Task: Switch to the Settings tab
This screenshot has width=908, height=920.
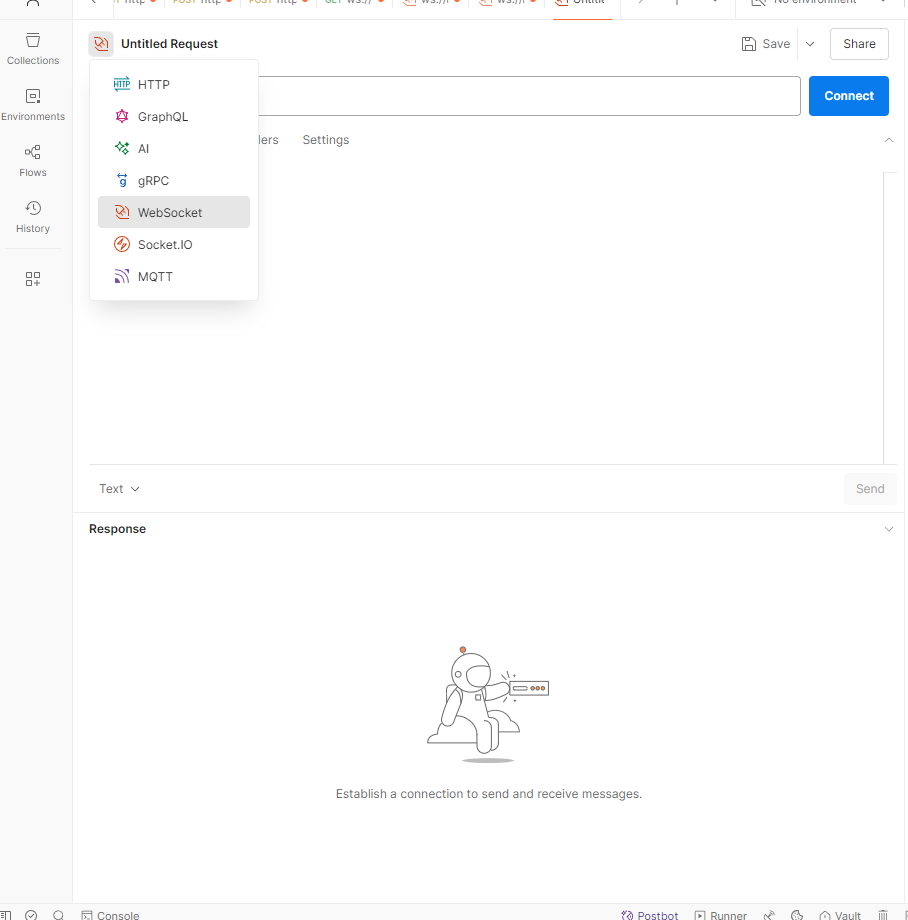Action: (326, 140)
